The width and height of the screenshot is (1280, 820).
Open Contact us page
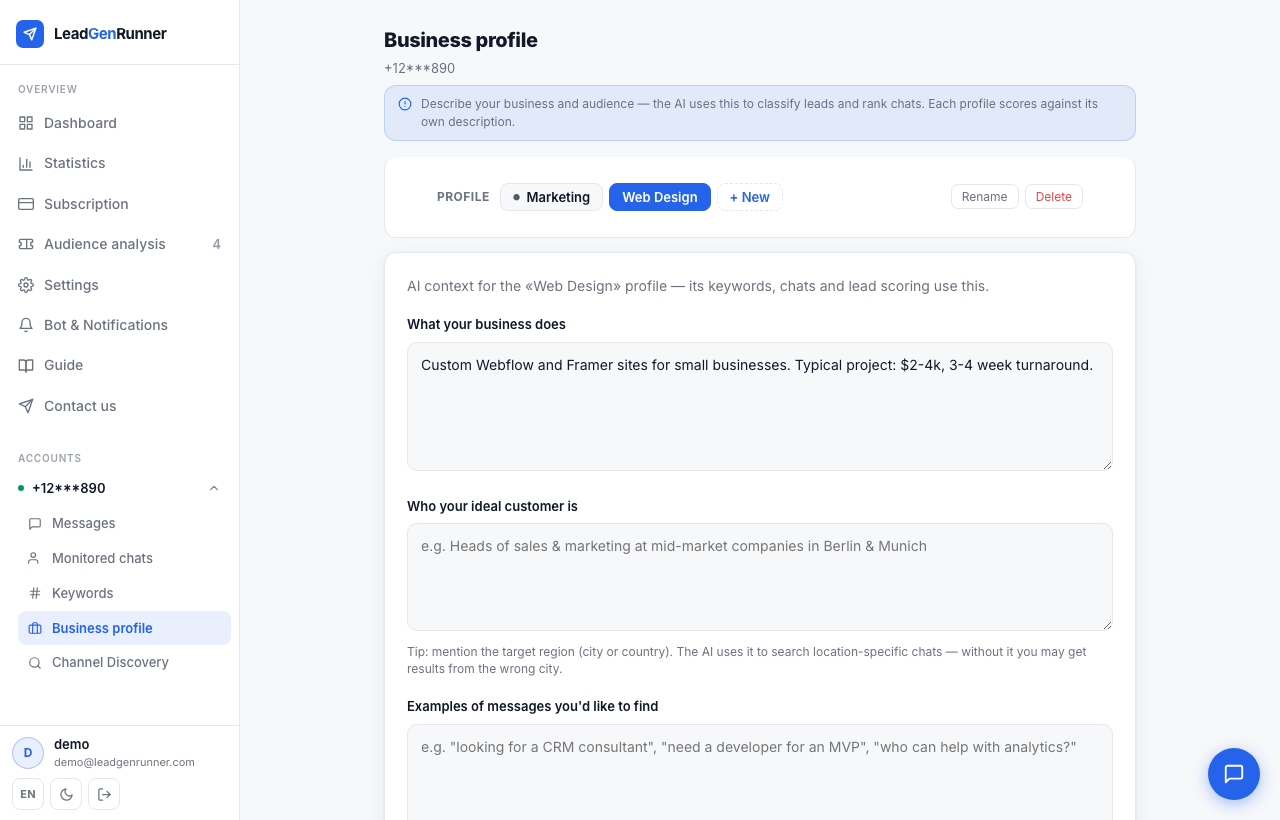(x=119, y=406)
